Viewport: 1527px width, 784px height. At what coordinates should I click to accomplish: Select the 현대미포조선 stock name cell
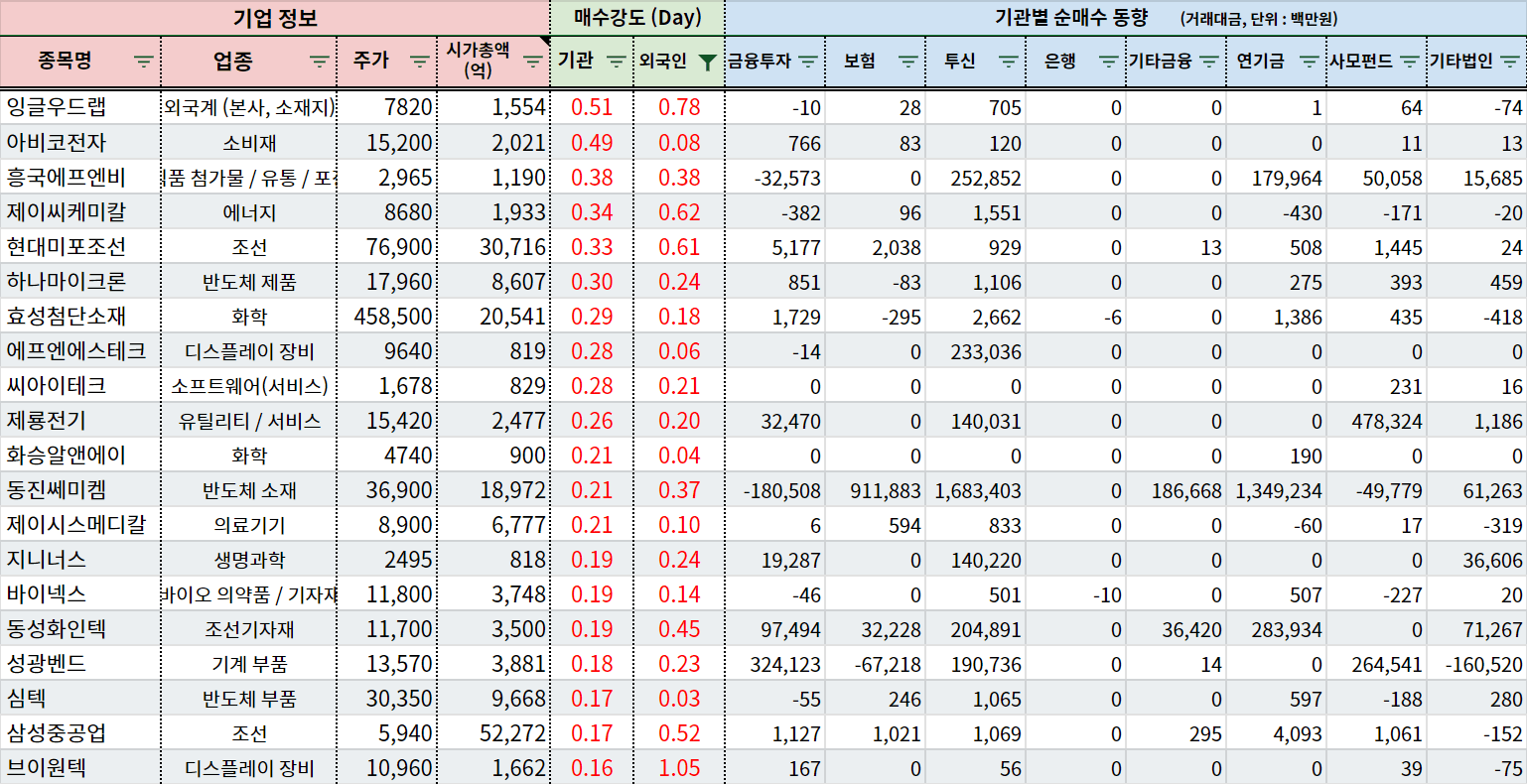click(x=80, y=246)
